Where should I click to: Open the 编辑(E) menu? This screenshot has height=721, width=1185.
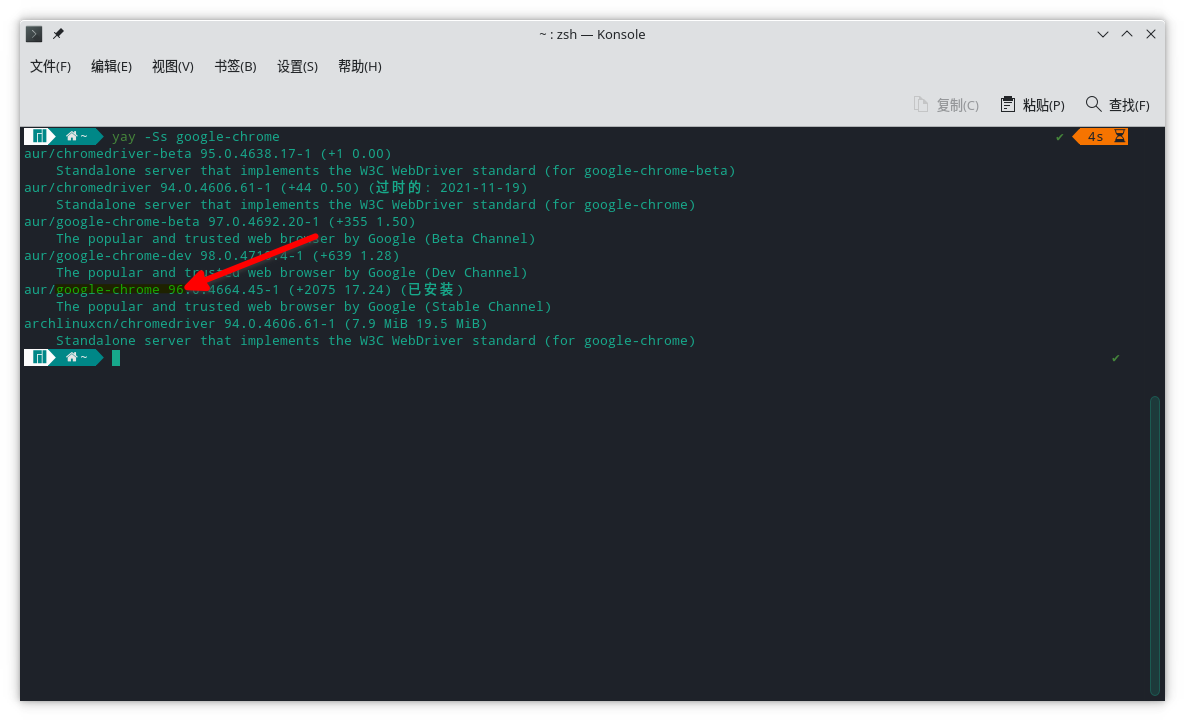[111, 67]
